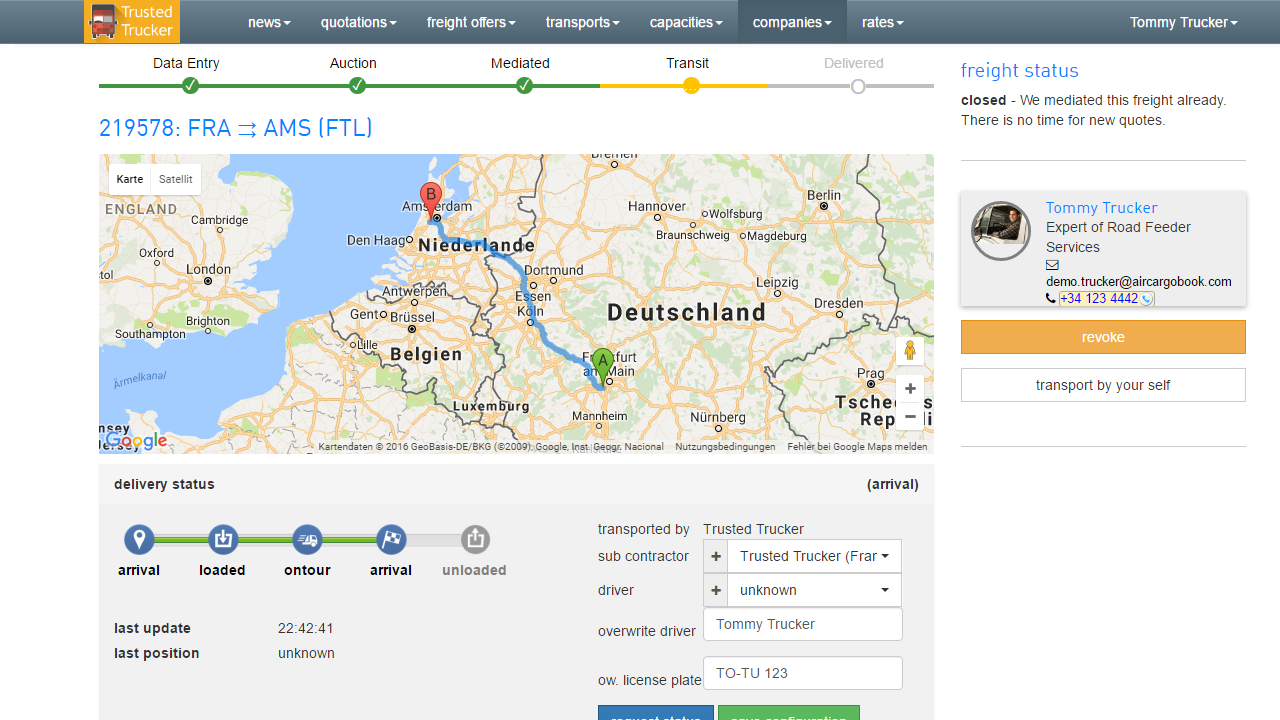Click the Street View pegman icon
This screenshot has width=1280, height=720.
pyautogui.click(x=909, y=350)
